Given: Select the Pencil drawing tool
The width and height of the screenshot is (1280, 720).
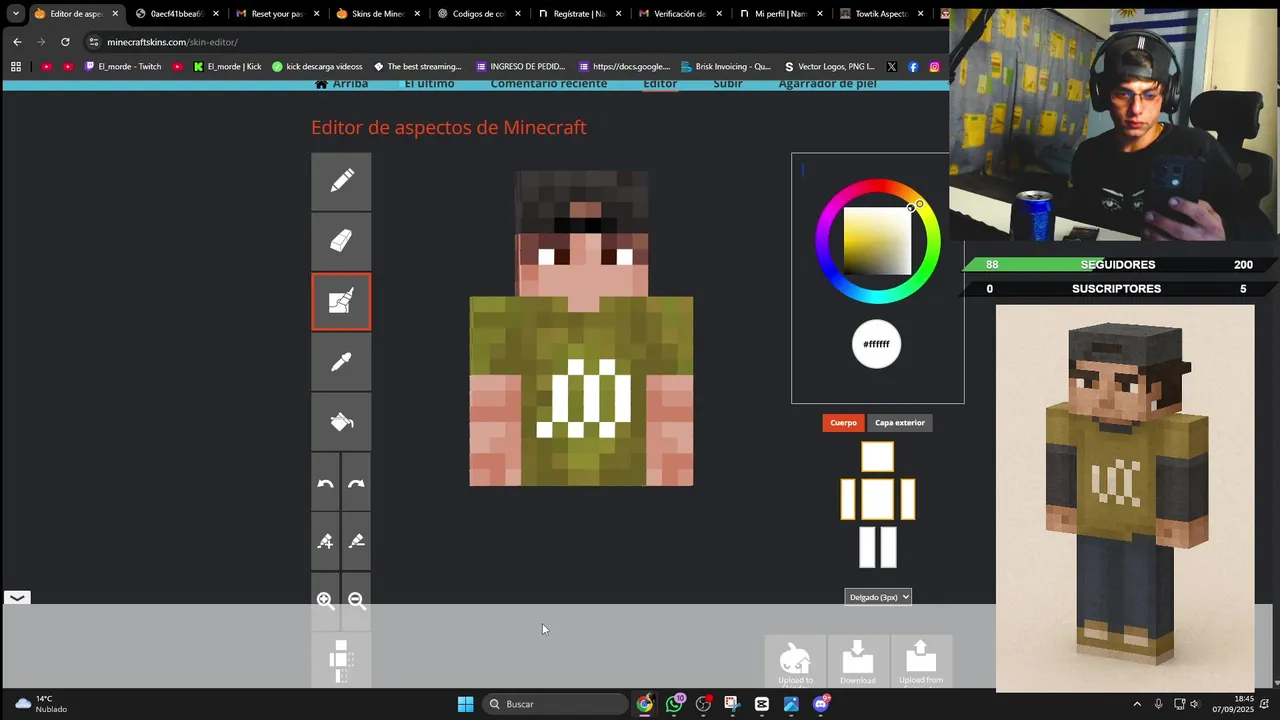Looking at the screenshot, I should (x=341, y=181).
